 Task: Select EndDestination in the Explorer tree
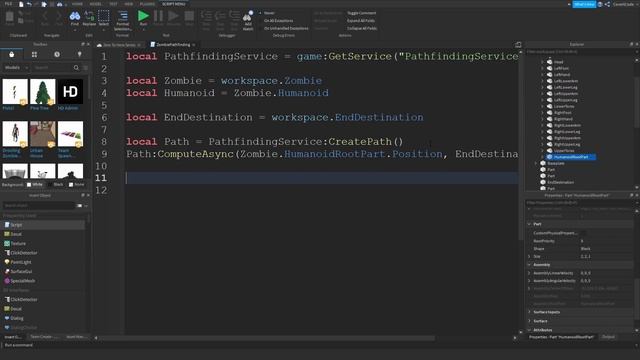point(560,182)
